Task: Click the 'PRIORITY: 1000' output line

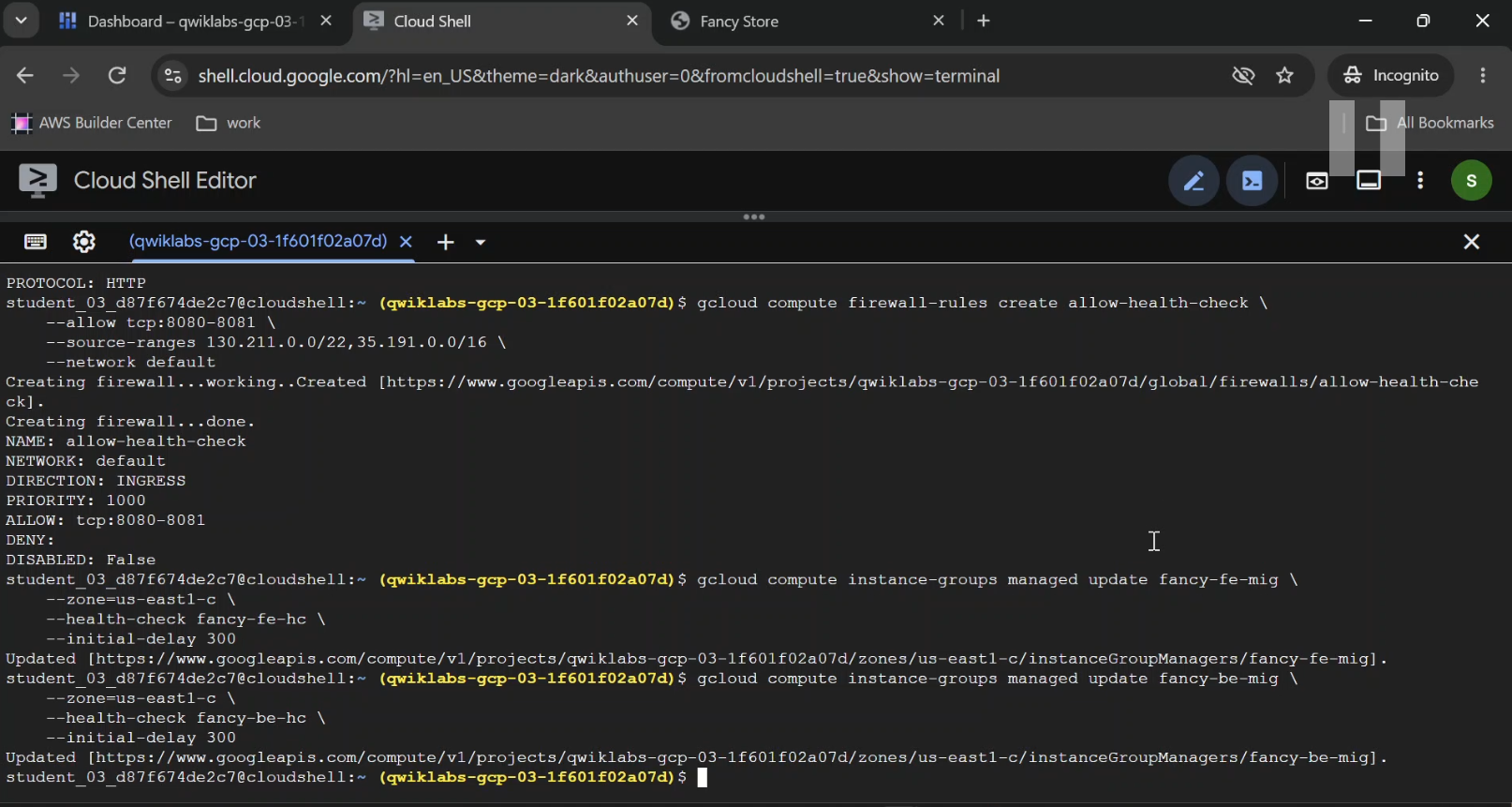Action: [x=76, y=501]
